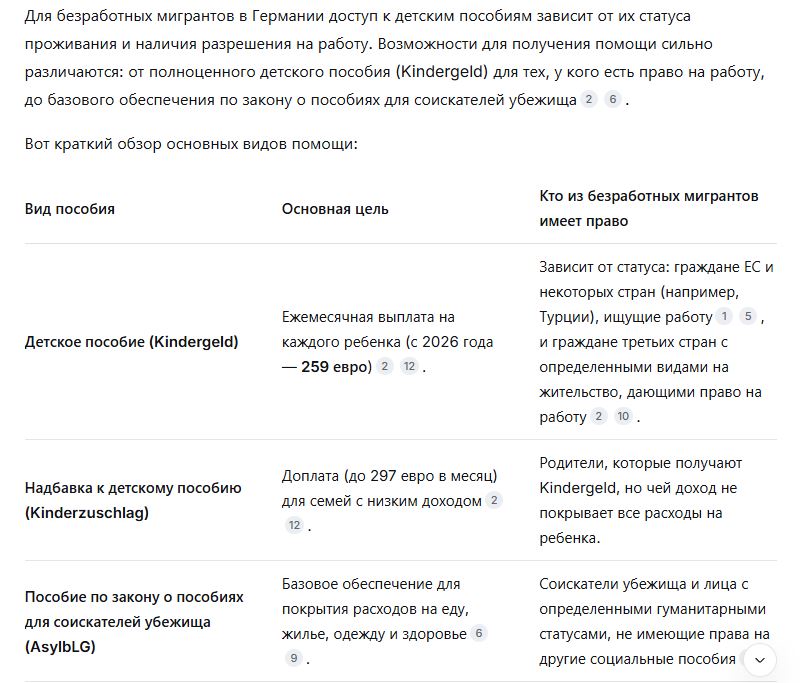
Task: Click the scroll-down chevron button
Action: [760, 660]
